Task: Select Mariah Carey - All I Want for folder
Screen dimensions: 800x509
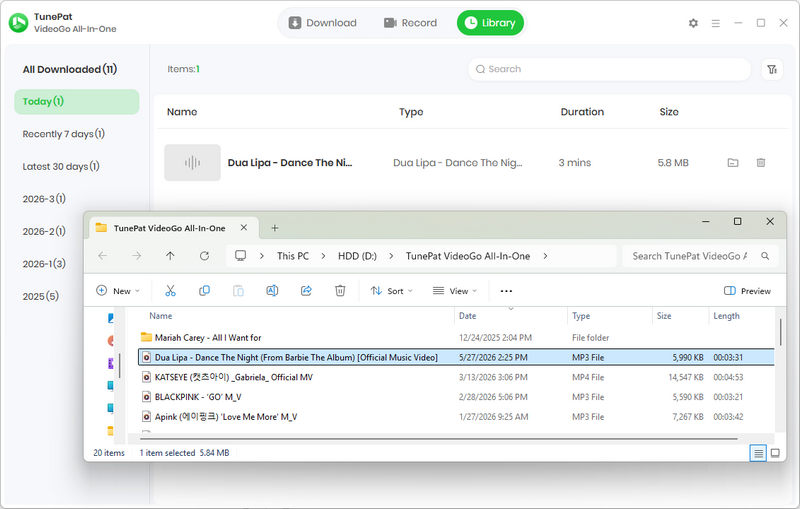Action: tap(457, 338)
